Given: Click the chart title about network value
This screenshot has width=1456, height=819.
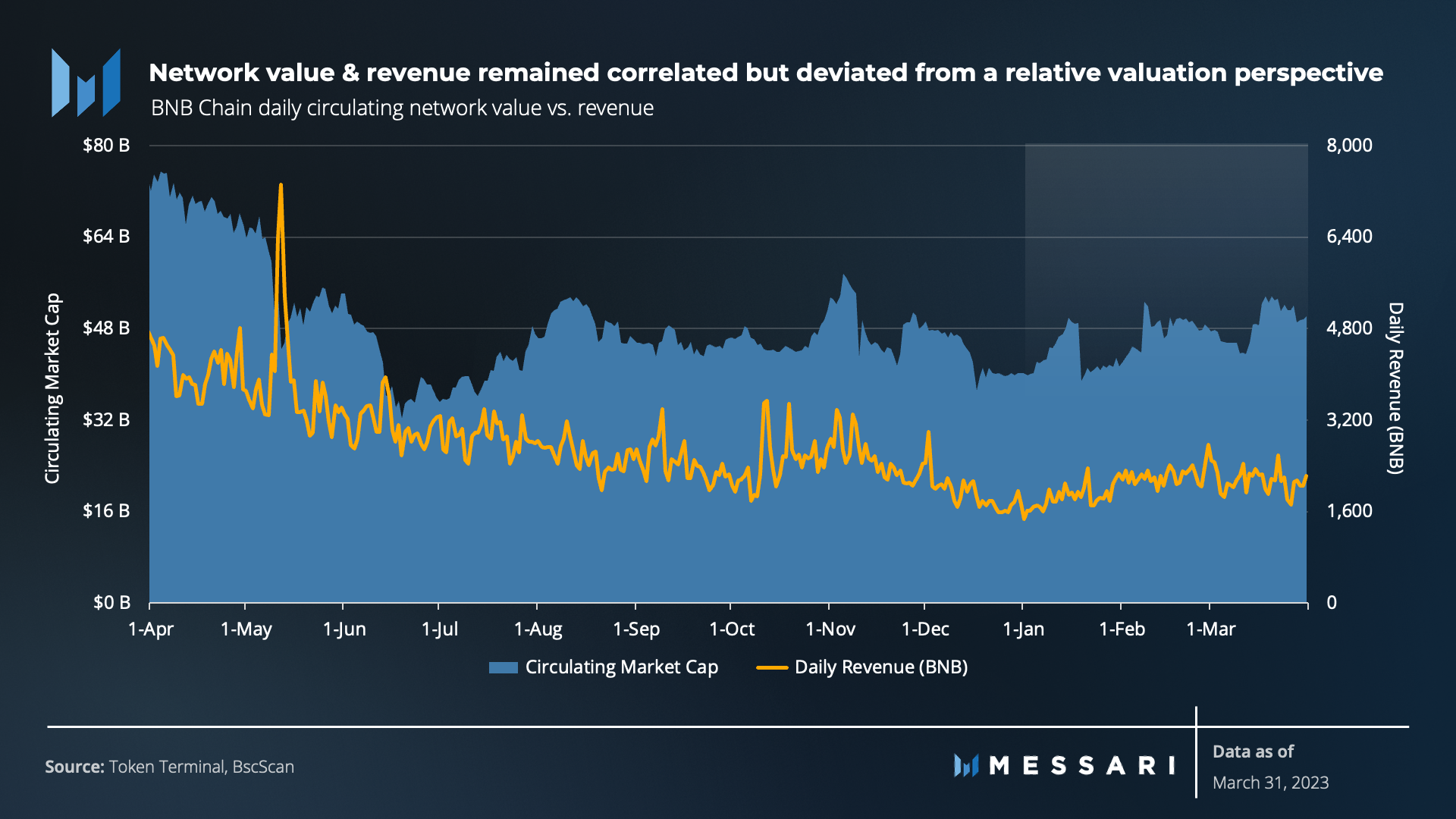Looking at the screenshot, I should 765,73.
